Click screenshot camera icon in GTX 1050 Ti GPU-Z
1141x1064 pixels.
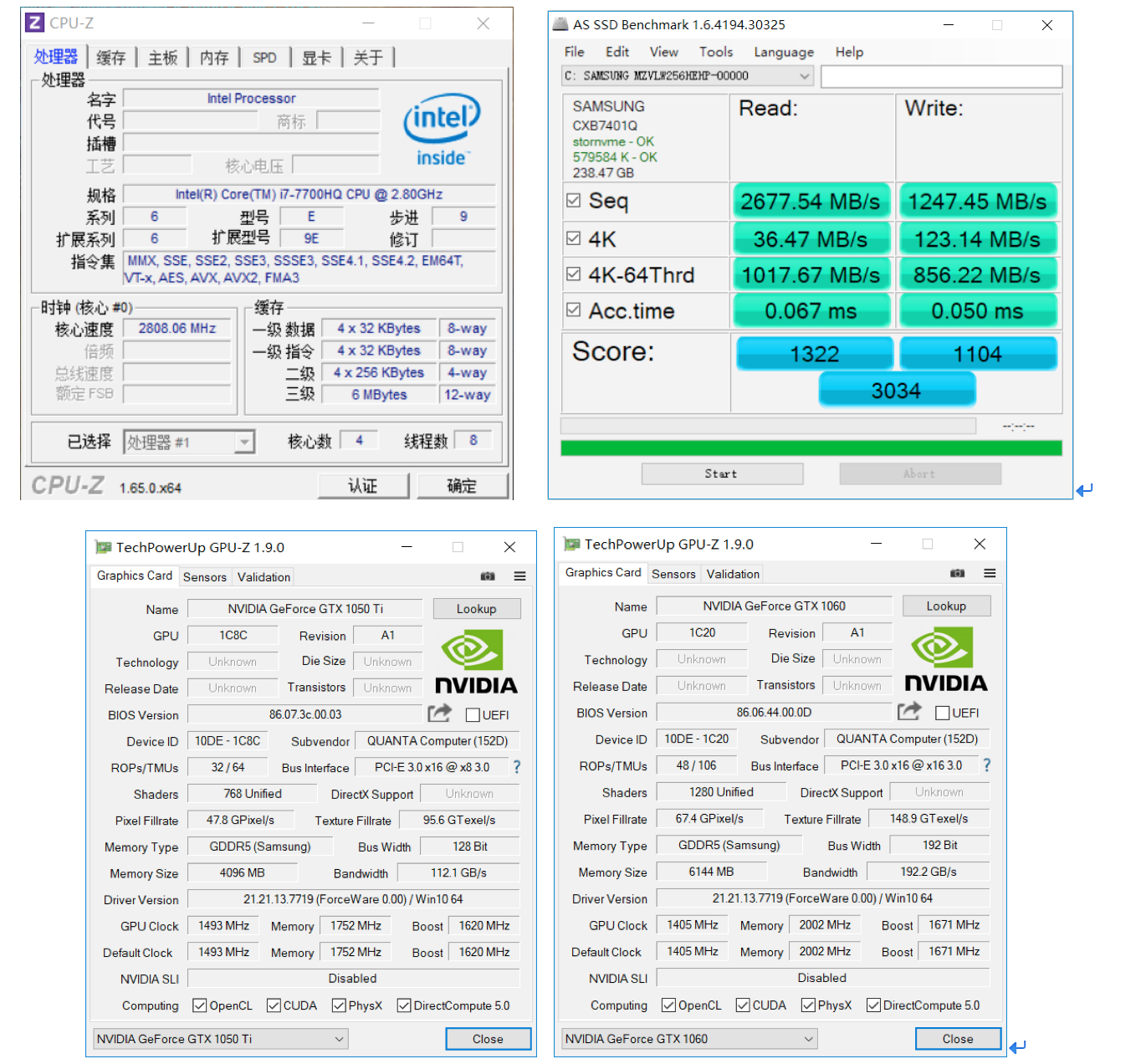(488, 576)
